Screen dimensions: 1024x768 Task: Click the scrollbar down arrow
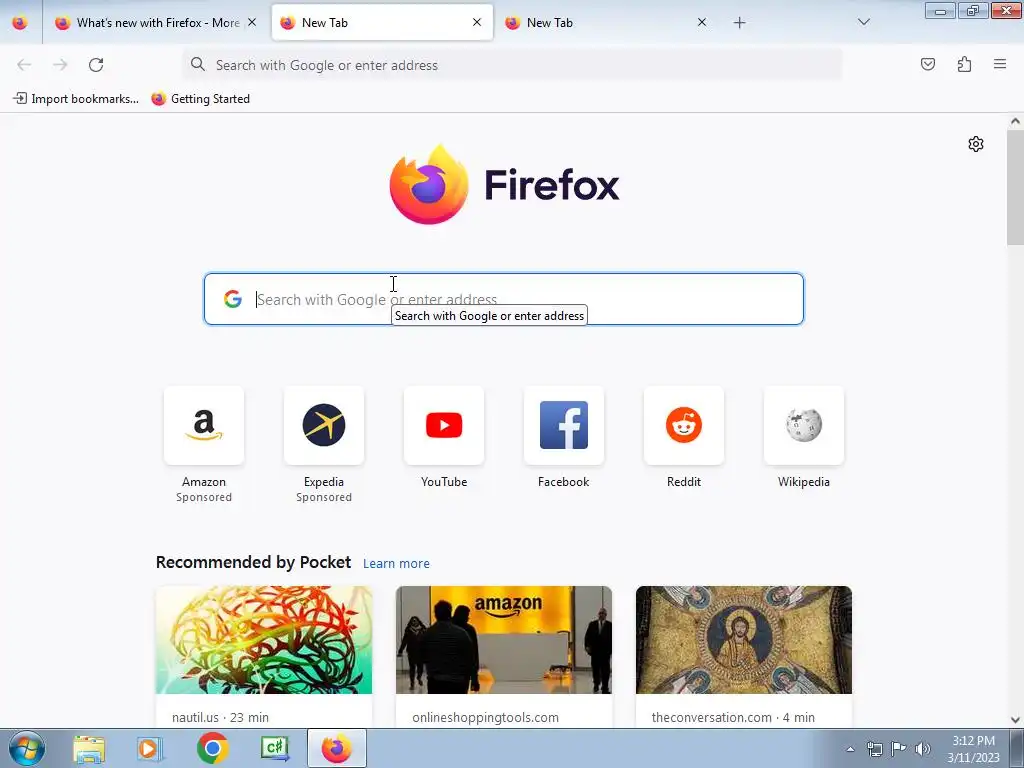(x=1016, y=720)
